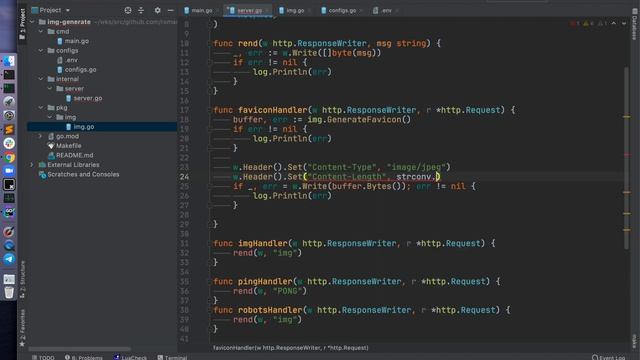Open the Project panel settings gear
This screenshot has height=360, width=640.
[157, 10]
